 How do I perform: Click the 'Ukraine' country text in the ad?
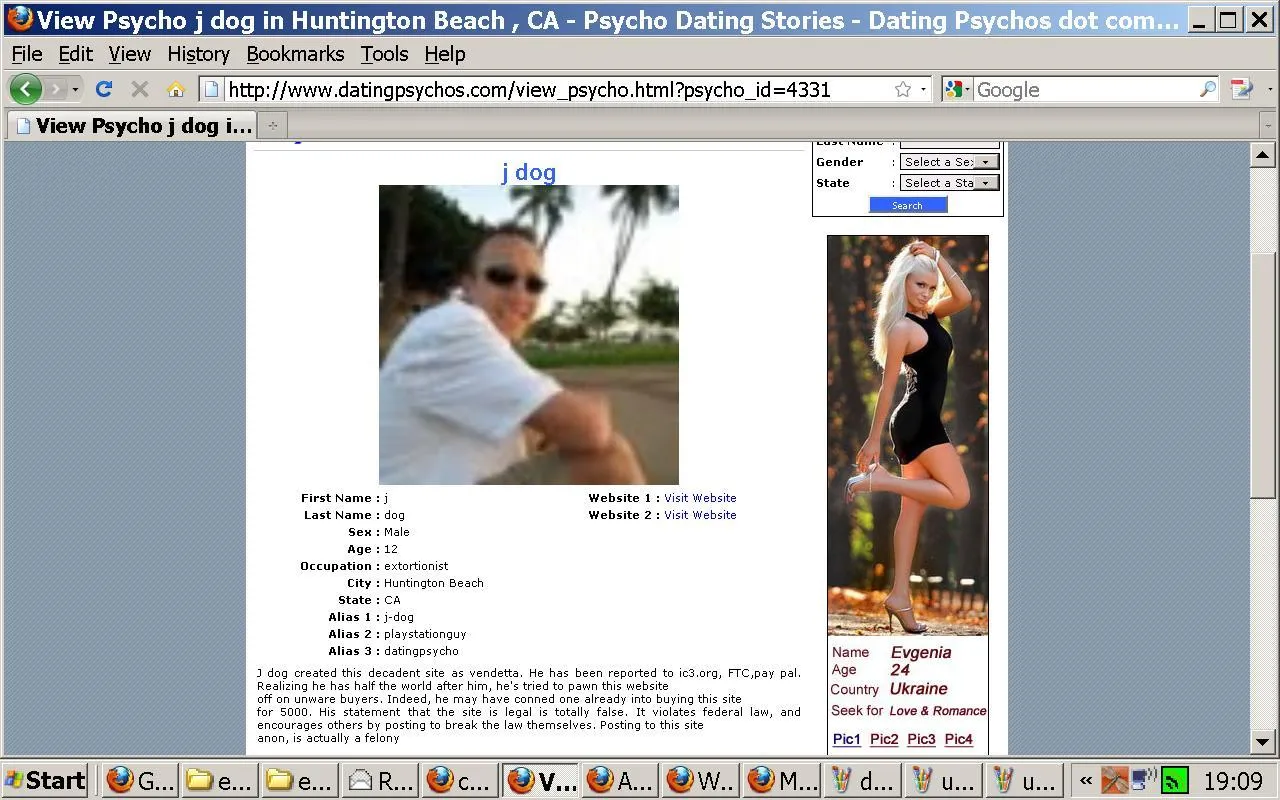(918, 689)
